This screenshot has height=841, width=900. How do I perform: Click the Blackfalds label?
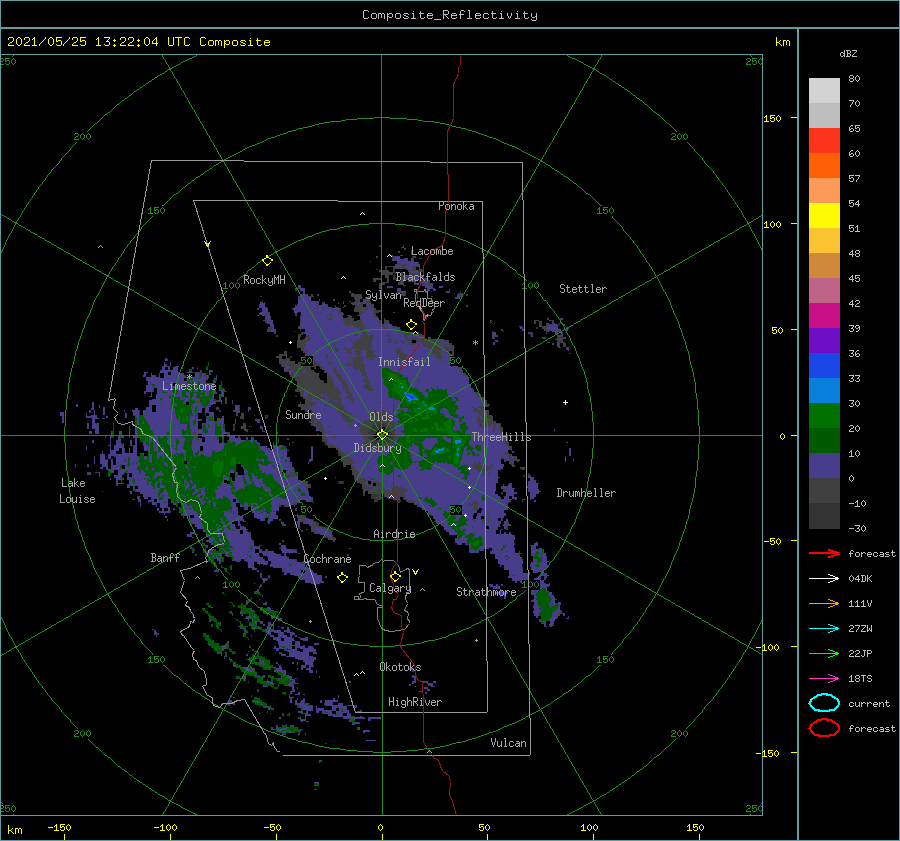tap(425, 277)
